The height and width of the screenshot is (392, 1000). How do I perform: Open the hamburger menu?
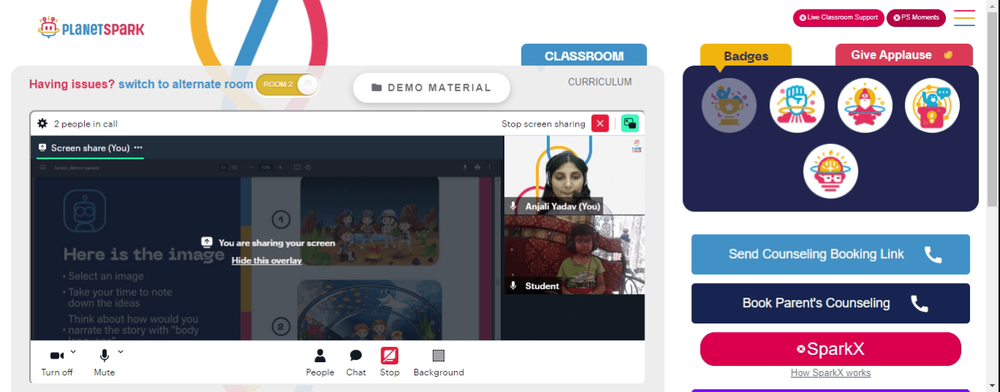pos(964,18)
